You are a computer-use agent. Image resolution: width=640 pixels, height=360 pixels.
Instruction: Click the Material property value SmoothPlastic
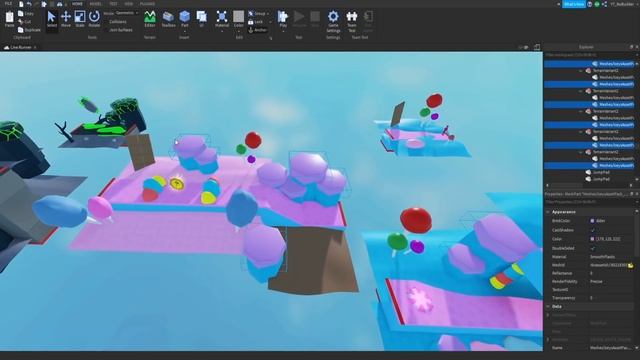point(602,257)
